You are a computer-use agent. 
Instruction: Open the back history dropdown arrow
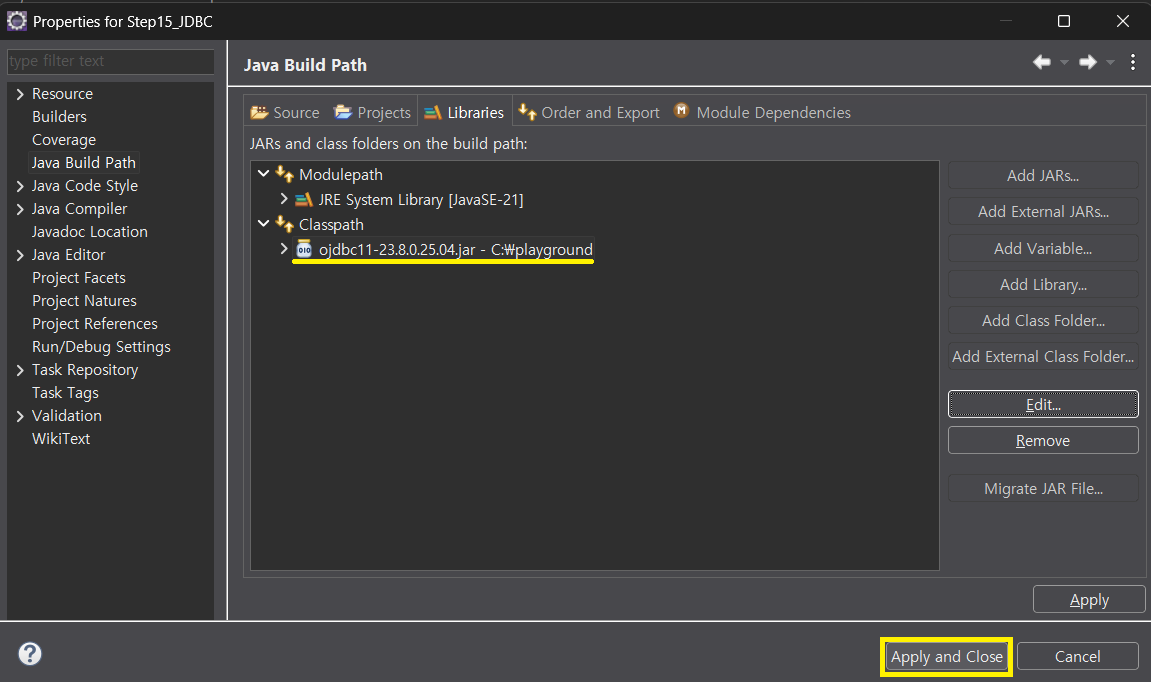[1064, 63]
